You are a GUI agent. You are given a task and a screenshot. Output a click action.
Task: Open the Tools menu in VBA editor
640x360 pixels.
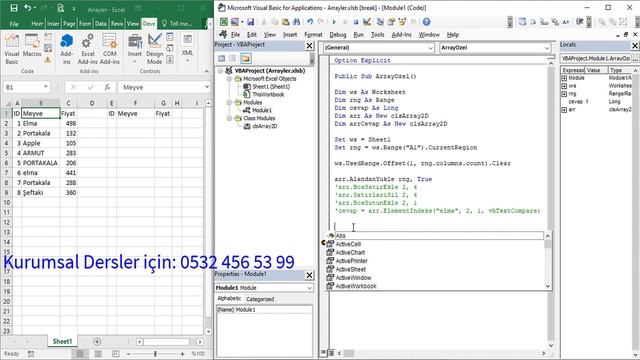(x=378, y=35)
